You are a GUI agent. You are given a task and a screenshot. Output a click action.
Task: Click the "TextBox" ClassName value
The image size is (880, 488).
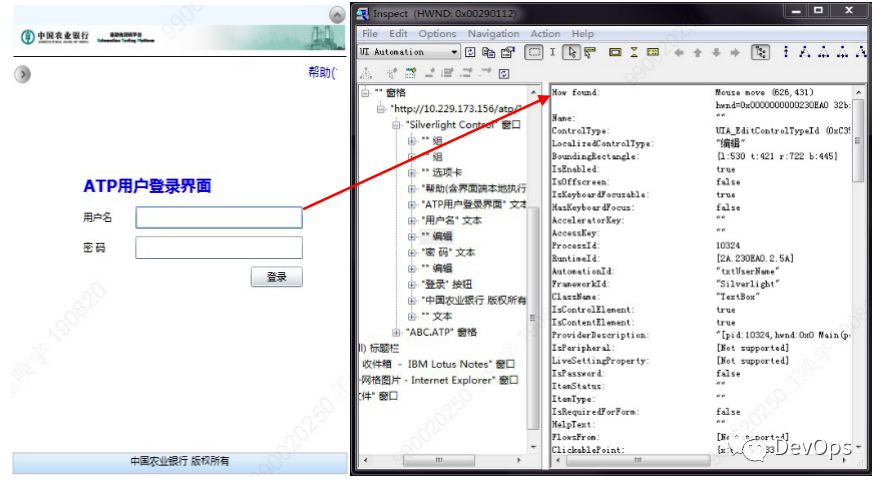pyautogui.click(x=738, y=297)
